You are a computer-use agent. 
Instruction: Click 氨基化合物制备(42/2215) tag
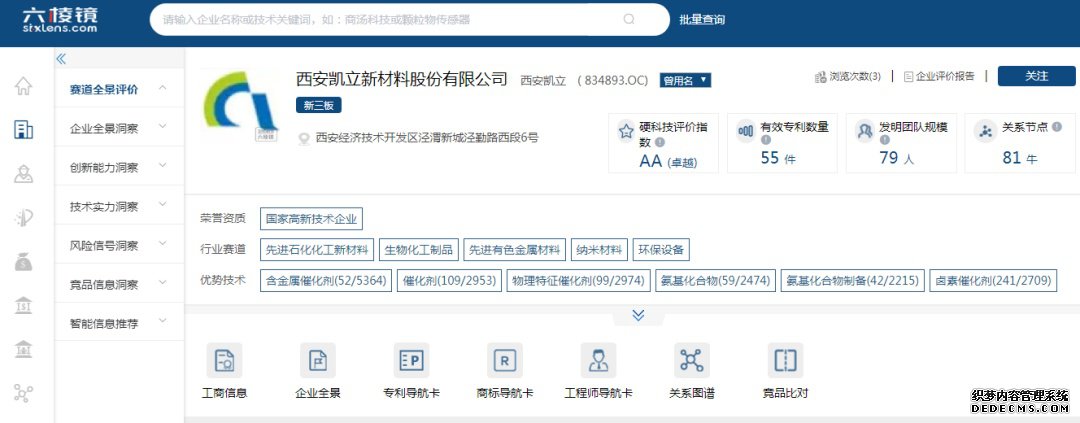click(853, 280)
